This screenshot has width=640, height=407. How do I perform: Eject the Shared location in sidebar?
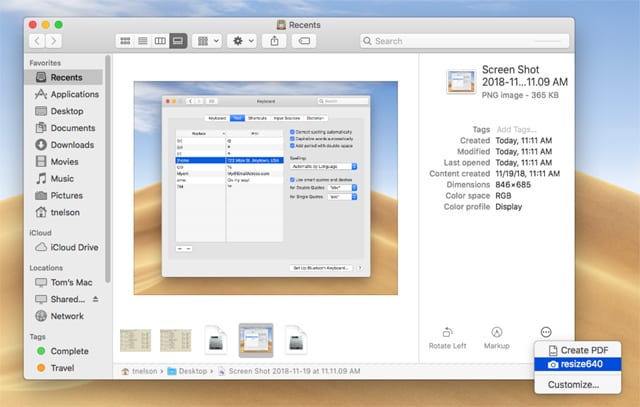point(96,299)
